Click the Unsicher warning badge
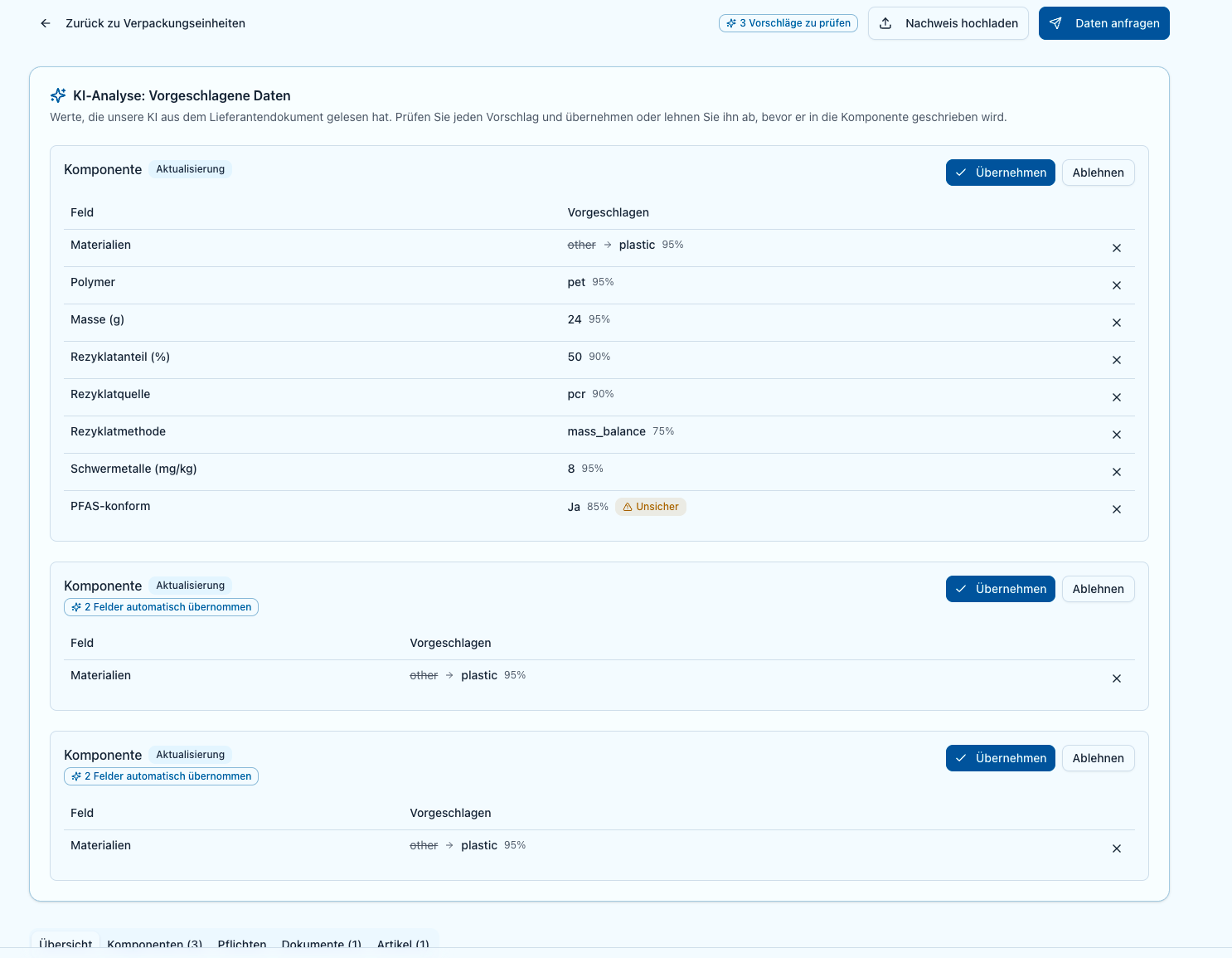The height and width of the screenshot is (958, 1232). (651, 507)
